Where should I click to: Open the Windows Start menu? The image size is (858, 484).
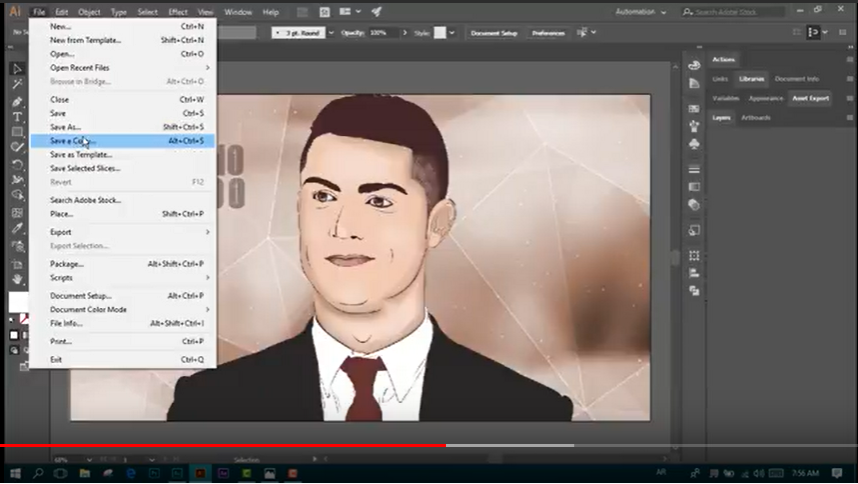[x=15, y=473]
